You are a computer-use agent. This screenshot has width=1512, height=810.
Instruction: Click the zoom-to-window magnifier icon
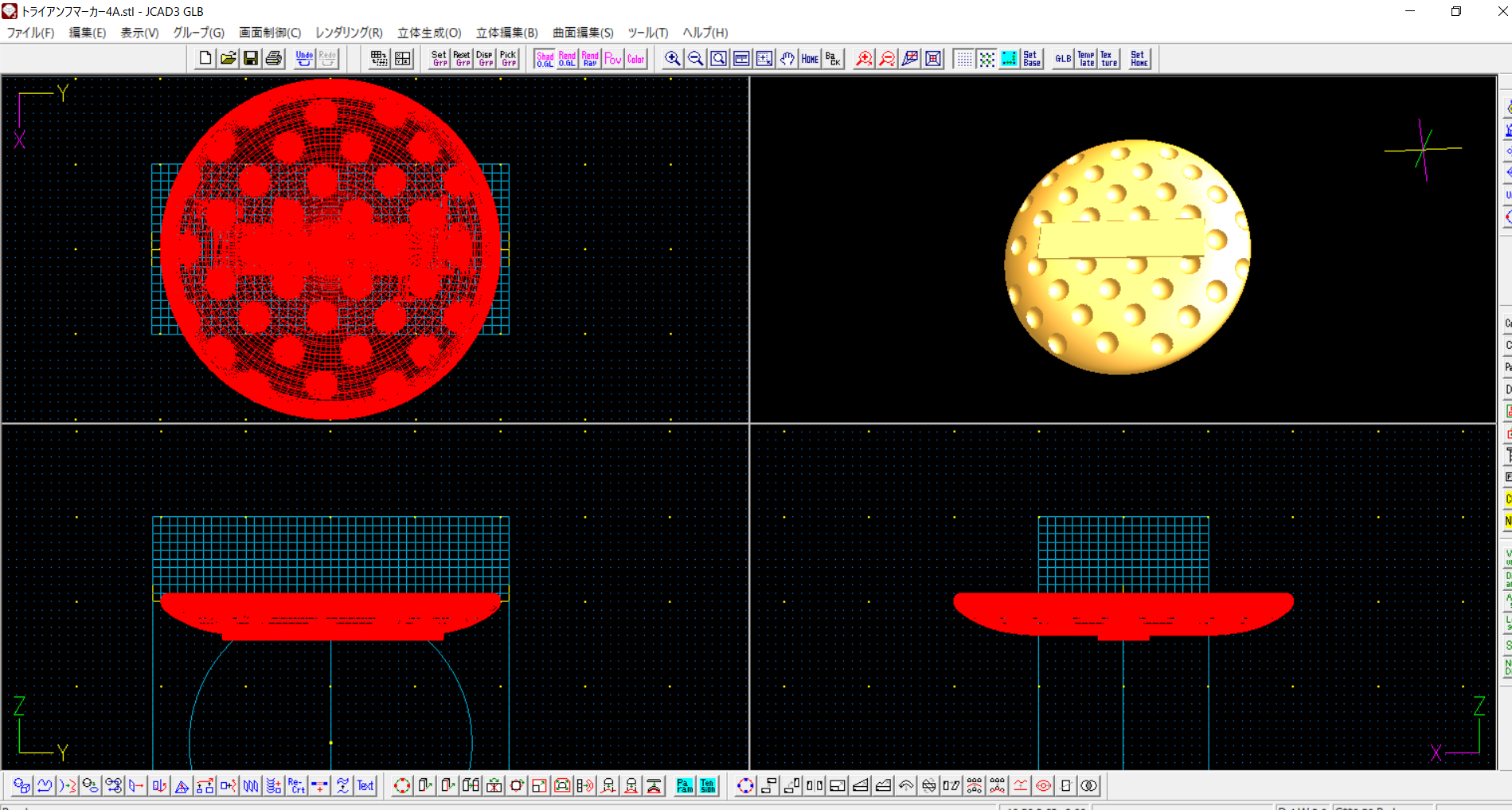tap(718, 58)
